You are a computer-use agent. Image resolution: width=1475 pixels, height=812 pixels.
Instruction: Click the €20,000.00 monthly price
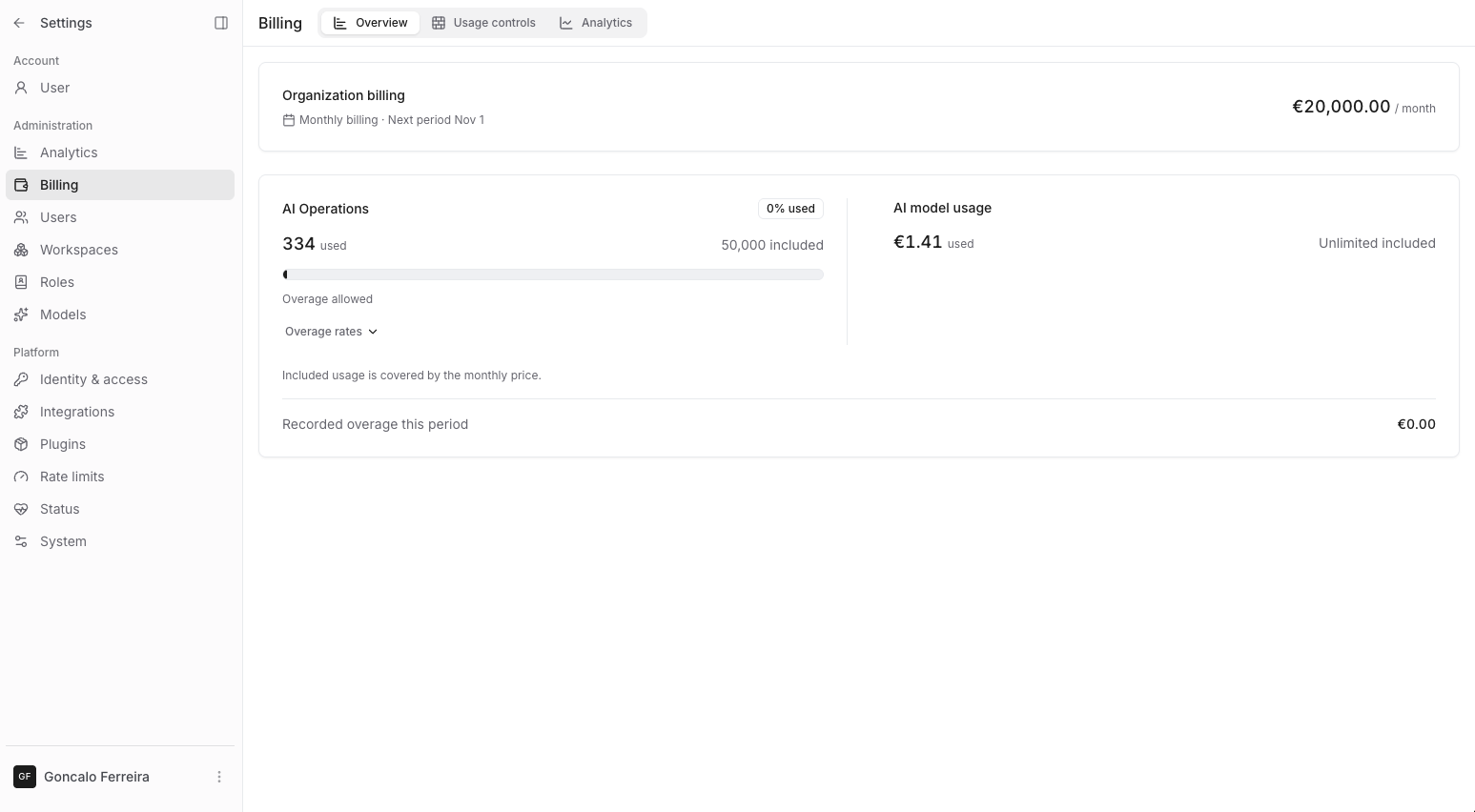[x=1341, y=107]
